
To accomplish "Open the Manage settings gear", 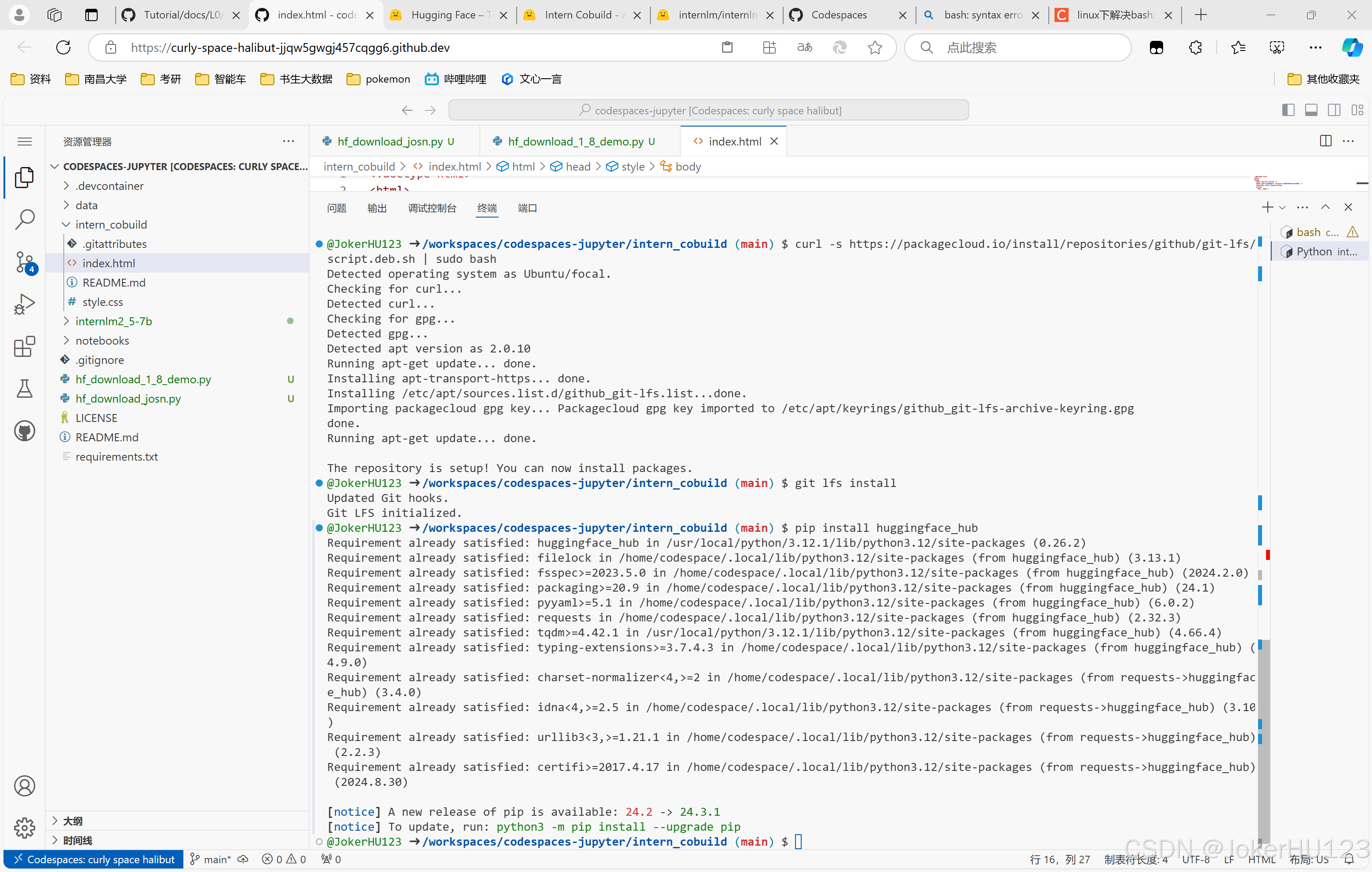I will tap(25, 828).
